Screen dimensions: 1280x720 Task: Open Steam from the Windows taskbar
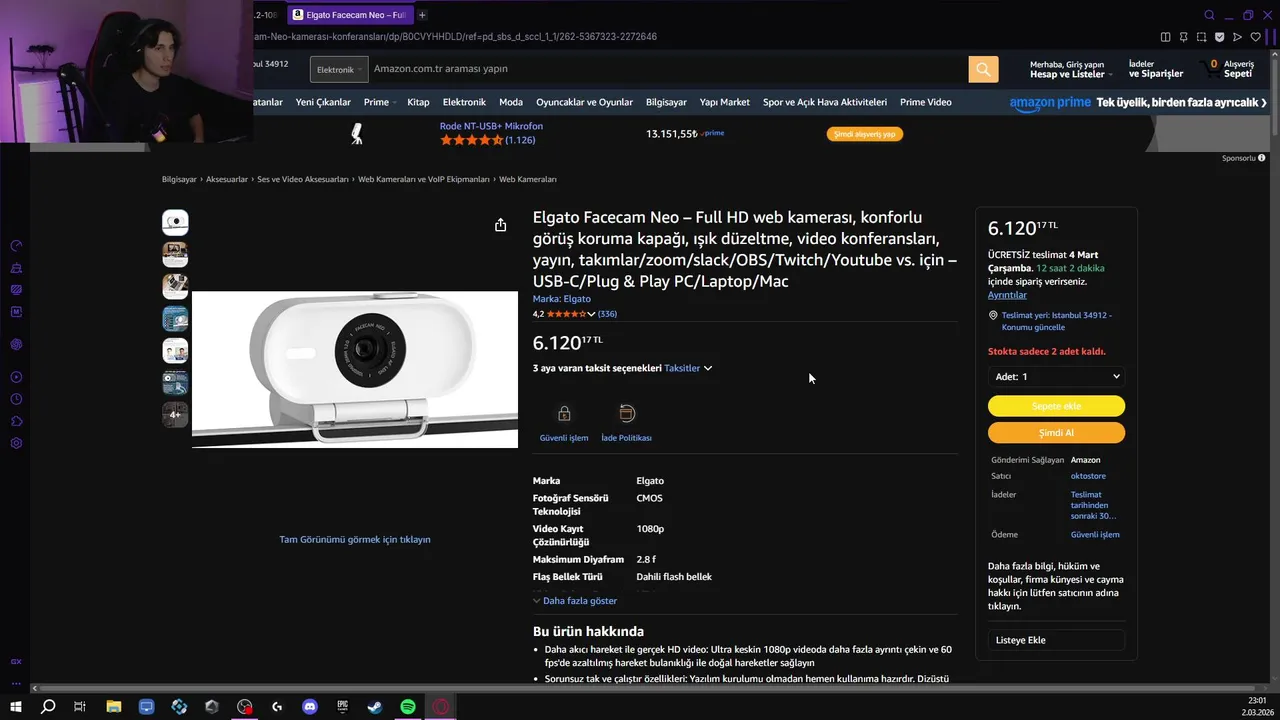pyautogui.click(x=375, y=707)
